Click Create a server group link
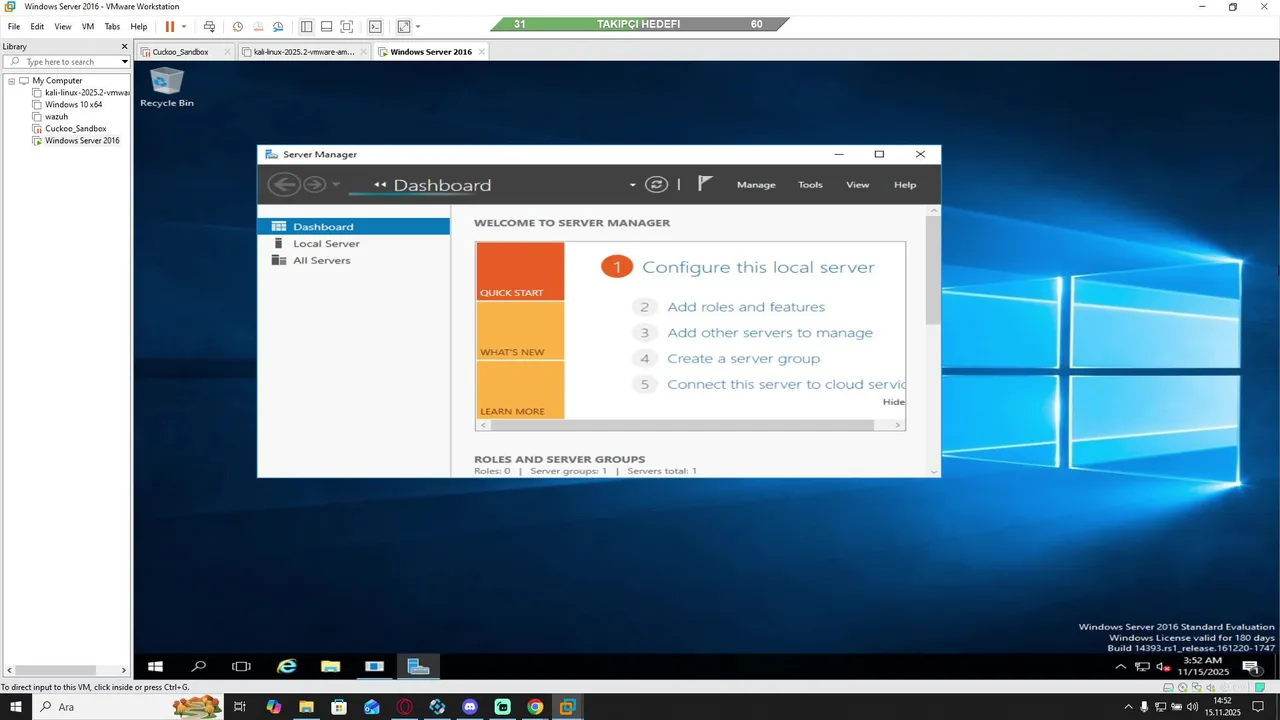This screenshot has width=1280, height=720. click(743, 359)
